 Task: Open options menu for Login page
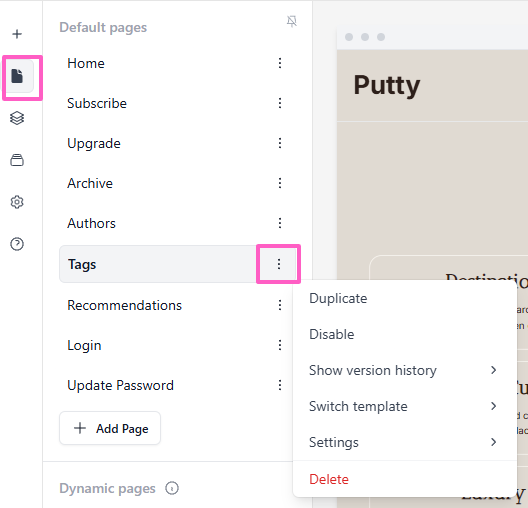pos(280,345)
